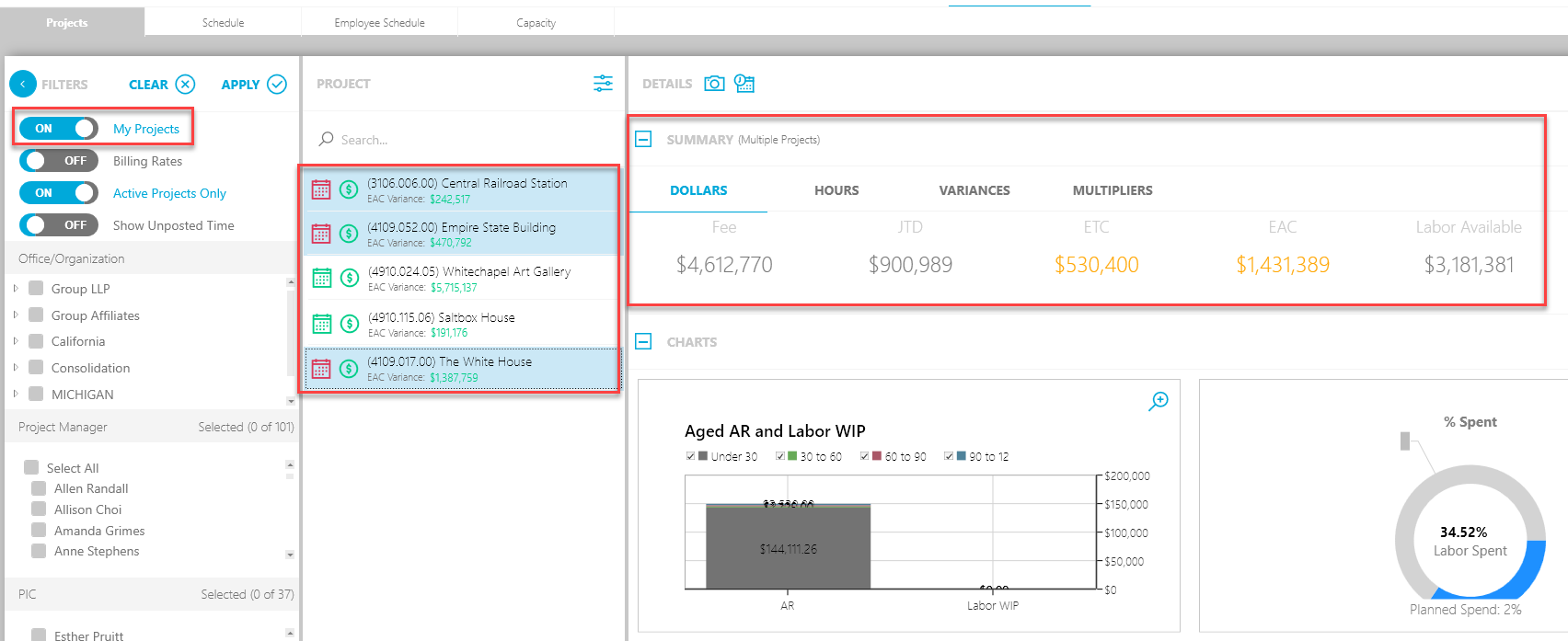Switch to the Employee Schedule tab
This screenshot has width=1568, height=641.
(x=379, y=23)
